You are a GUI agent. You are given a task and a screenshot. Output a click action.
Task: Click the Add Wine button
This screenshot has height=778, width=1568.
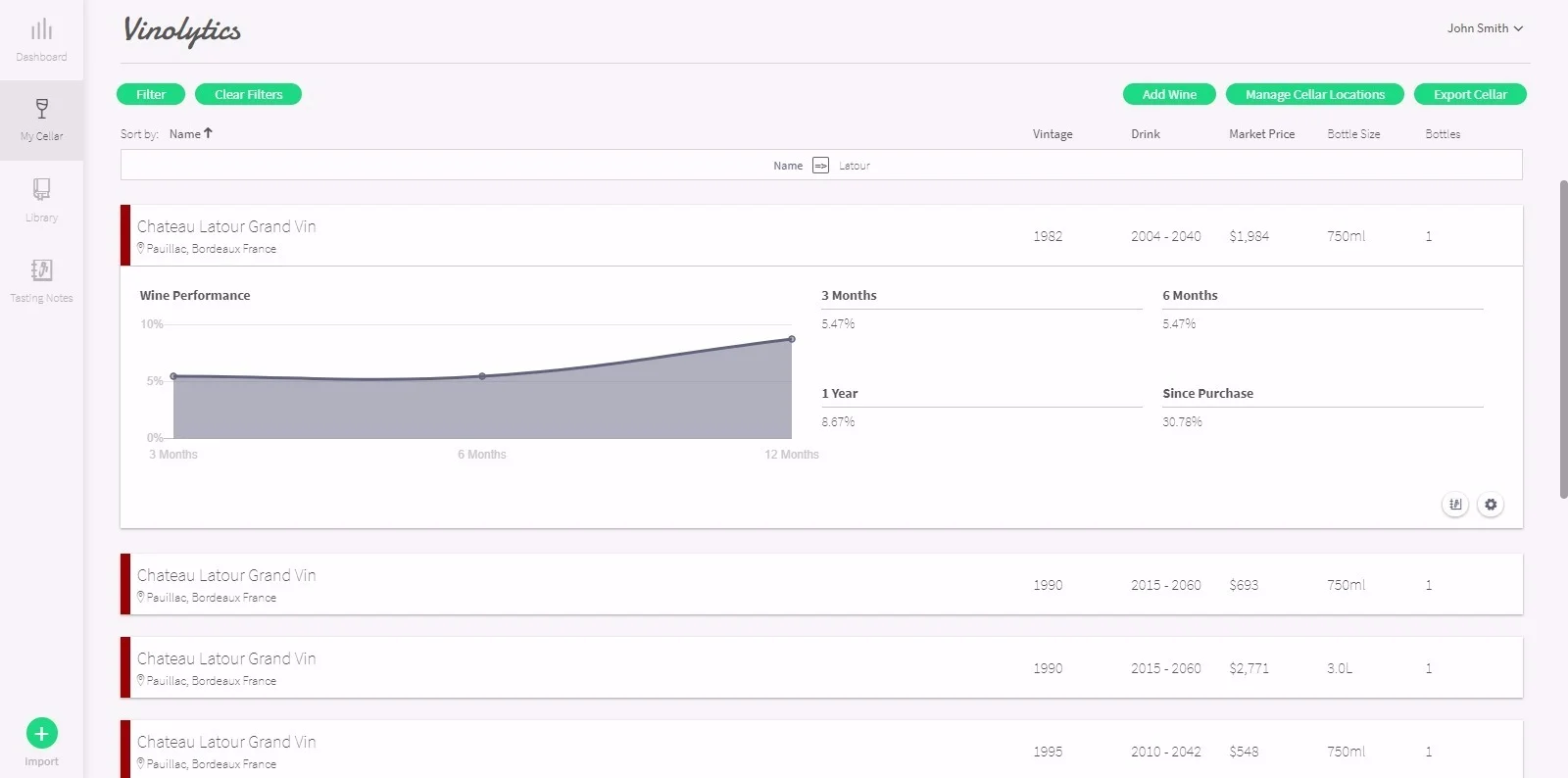pyautogui.click(x=1169, y=94)
